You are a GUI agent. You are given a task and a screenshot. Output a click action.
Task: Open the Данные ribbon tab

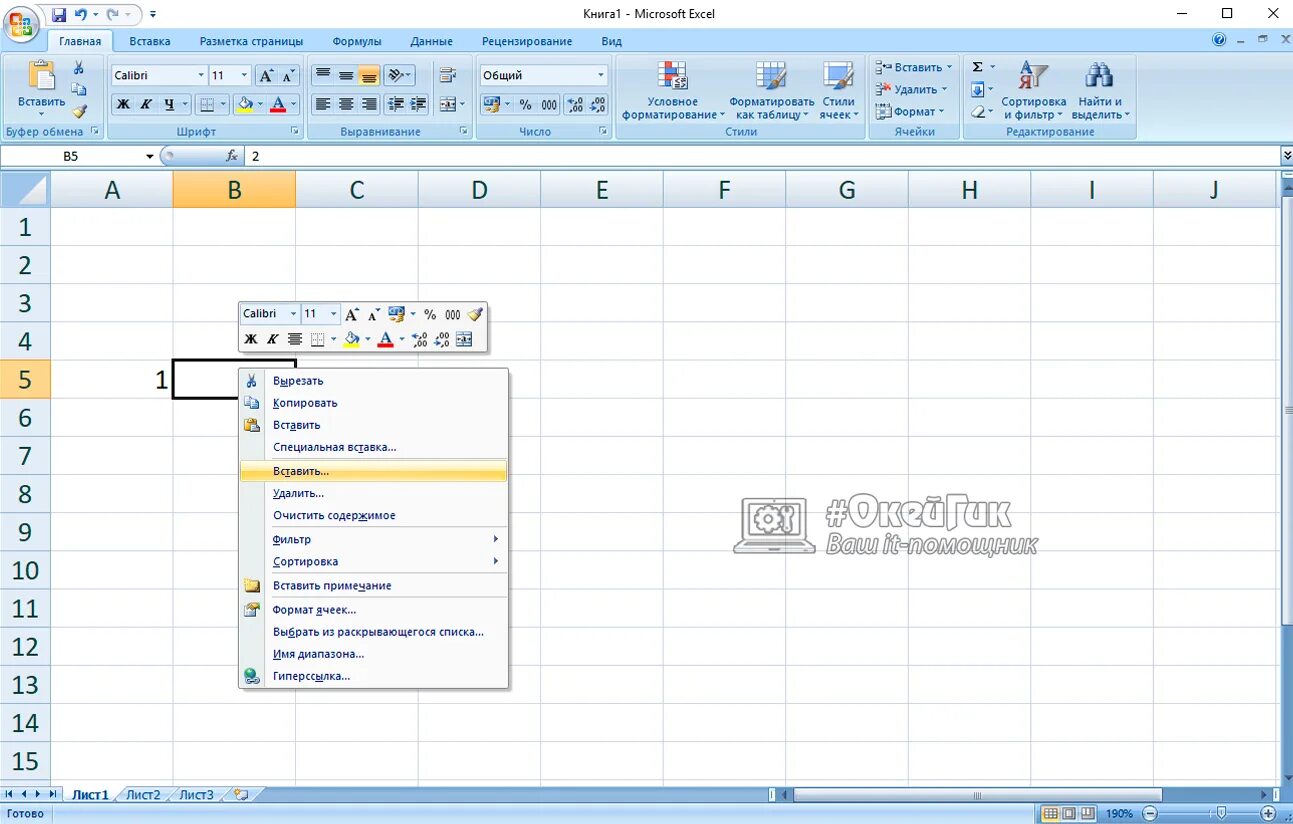(x=432, y=41)
